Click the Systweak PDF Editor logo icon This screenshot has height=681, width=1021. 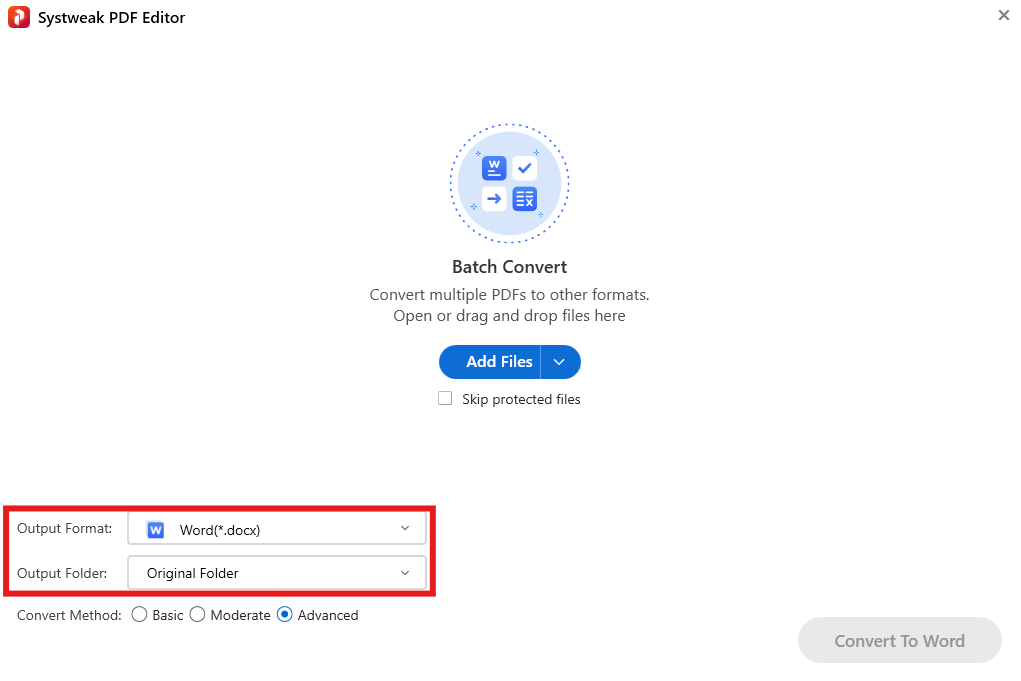tap(18, 17)
